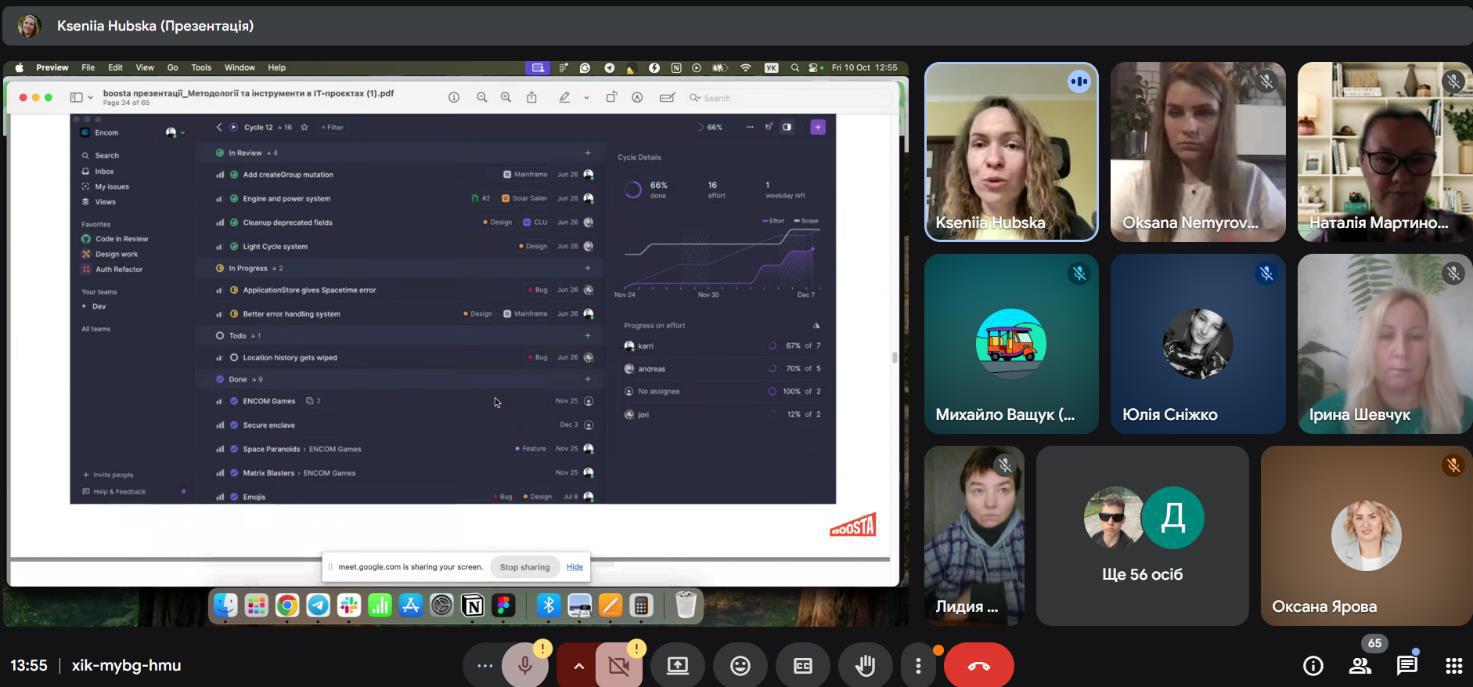This screenshot has height=687, width=1473.
Task: Open three-dot more options in call bar
Action: [x=918, y=666]
